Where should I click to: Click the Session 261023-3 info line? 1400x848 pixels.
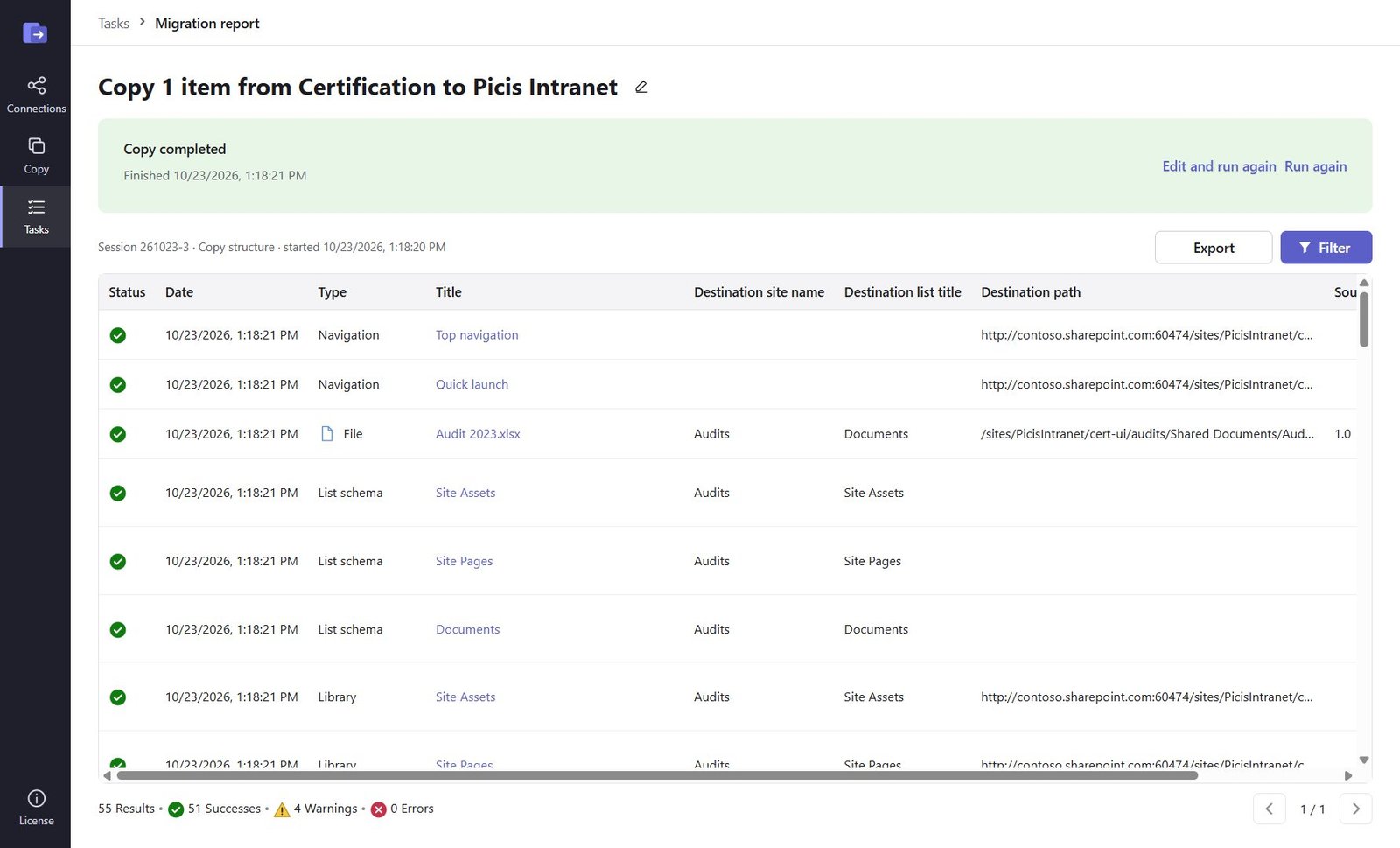pyautogui.click(x=272, y=248)
